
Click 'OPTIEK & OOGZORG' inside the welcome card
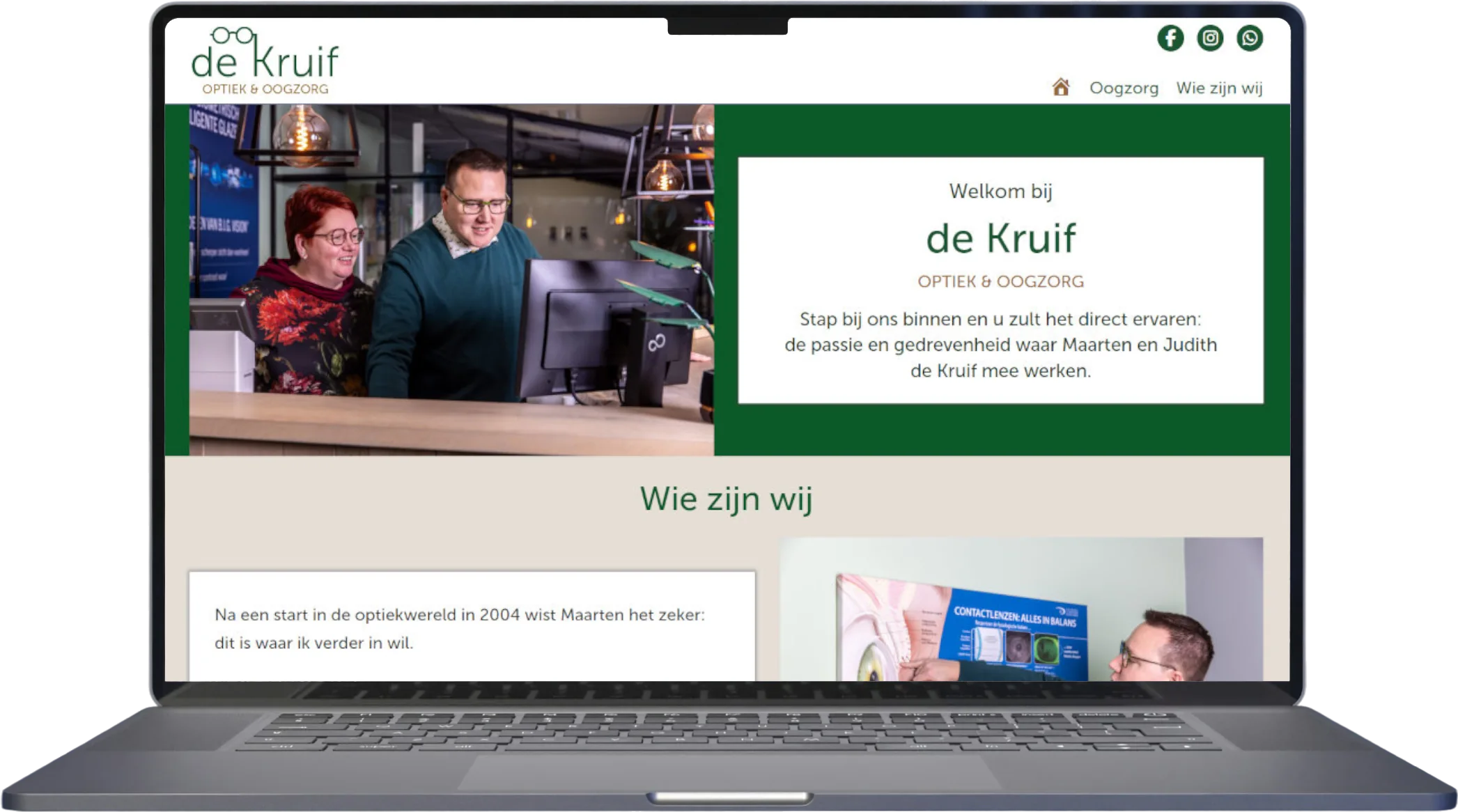pos(1000,281)
